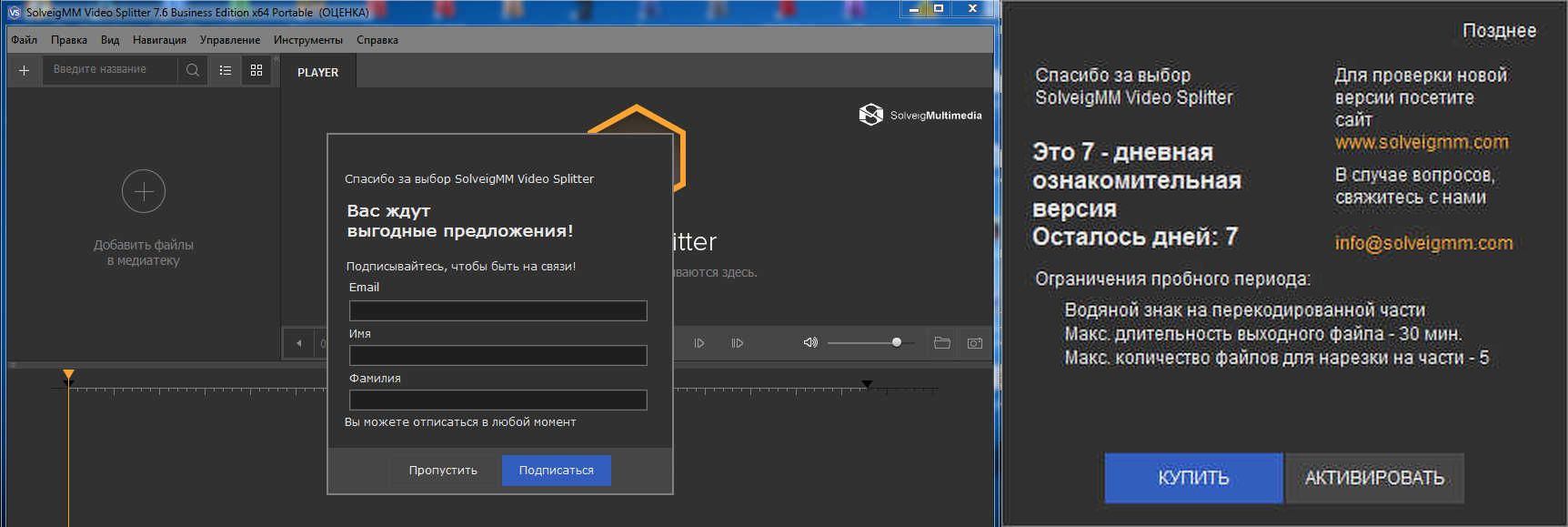Click the black end marker on timeline
This screenshot has width=1568, height=527.
pos(867,384)
